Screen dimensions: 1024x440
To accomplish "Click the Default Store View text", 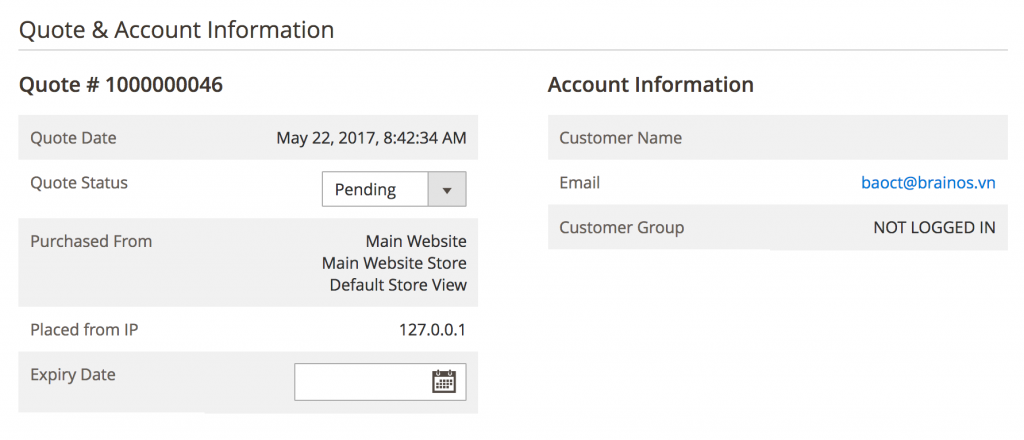I will click(x=398, y=285).
